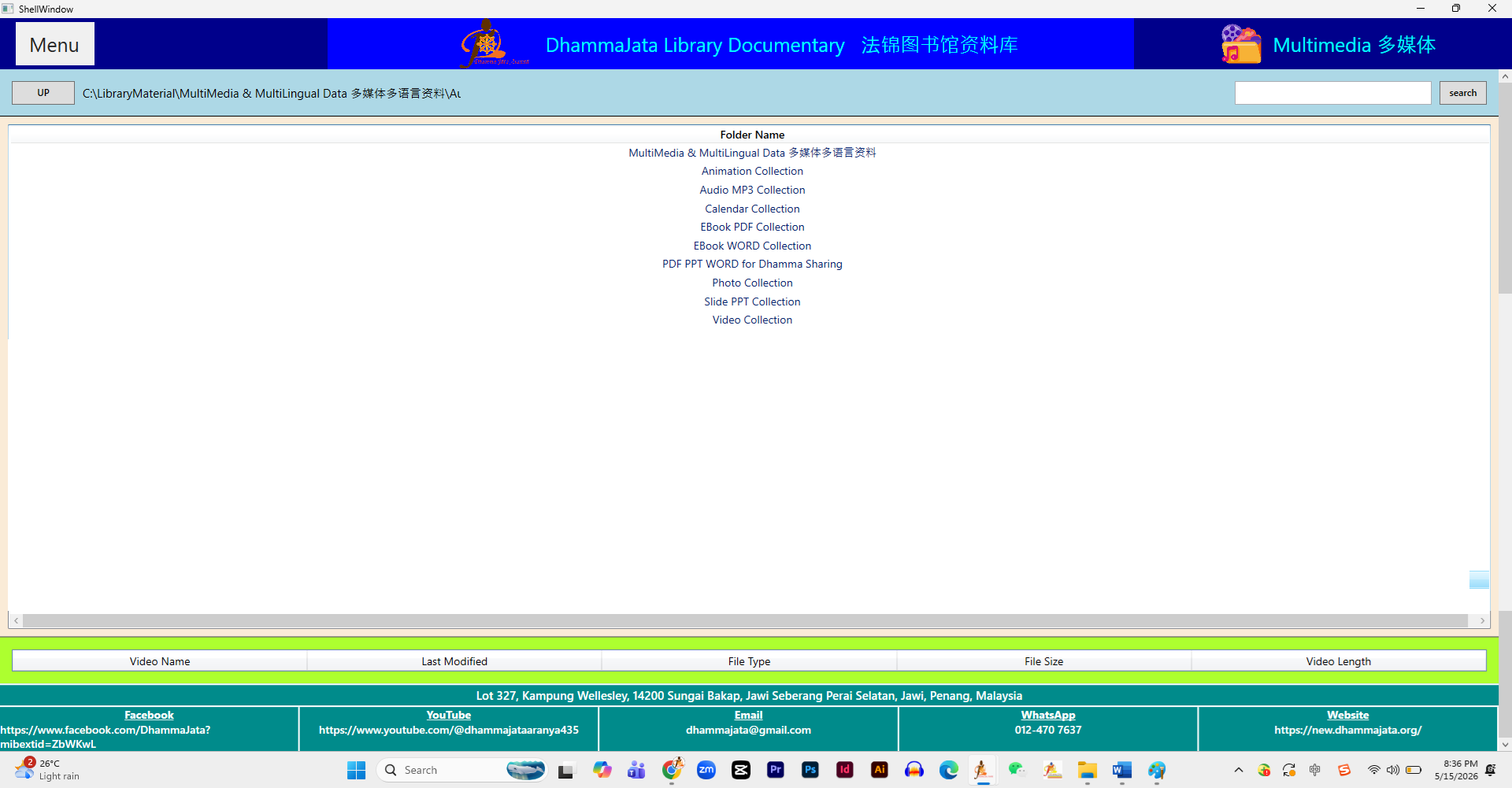Open the Calendar Collection folder

pyautogui.click(x=752, y=209)
